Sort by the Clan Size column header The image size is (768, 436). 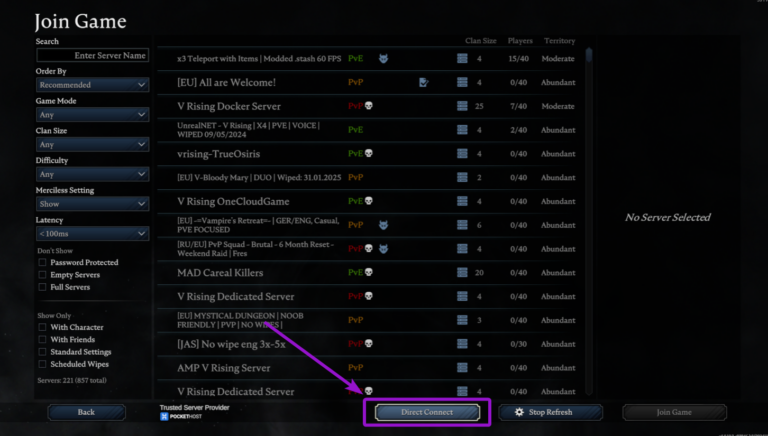(480, 41)
